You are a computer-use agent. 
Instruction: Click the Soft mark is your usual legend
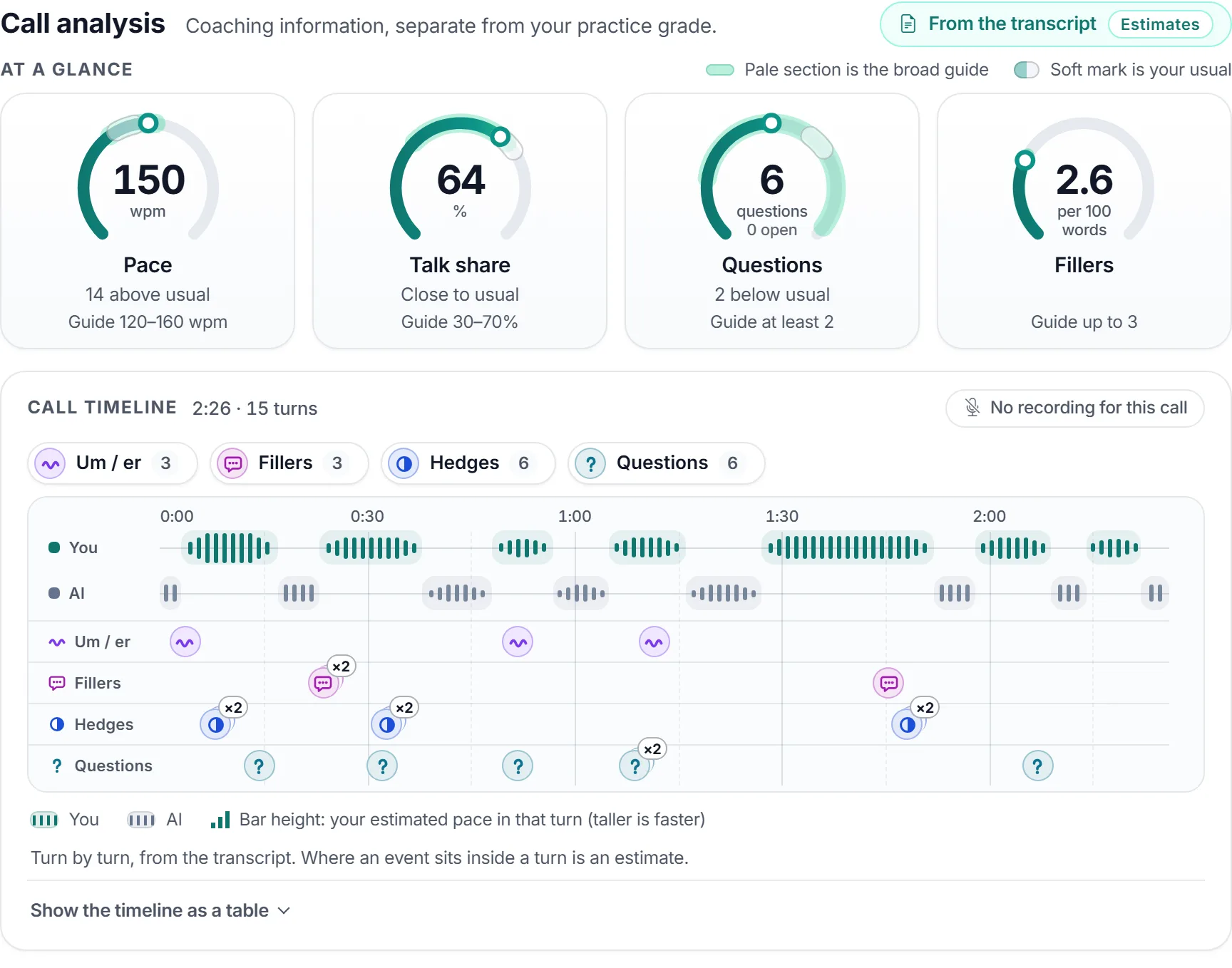pyautogui.click(x=1122, y=70)
